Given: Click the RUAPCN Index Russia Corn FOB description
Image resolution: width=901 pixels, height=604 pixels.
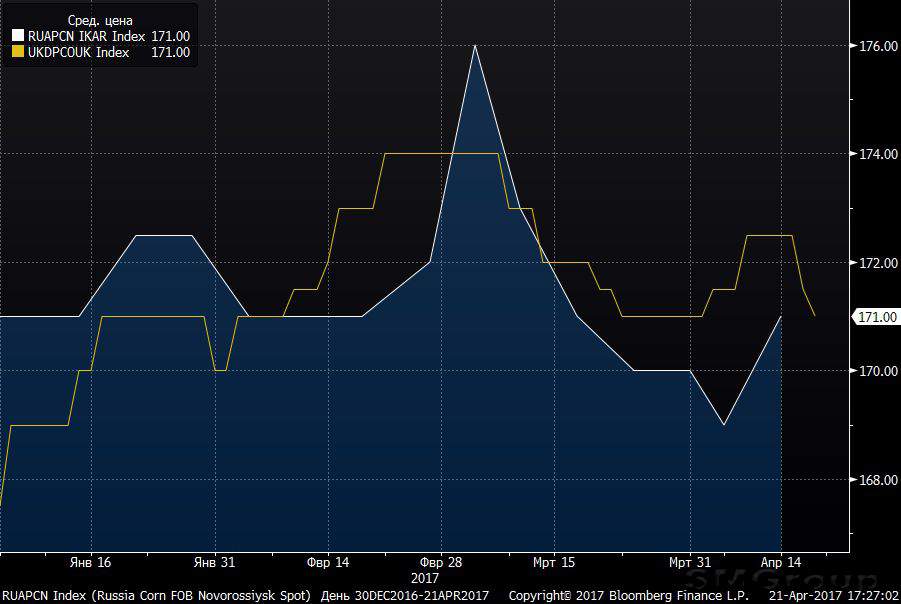Looking at the screenshot, I should click(157, 595).
